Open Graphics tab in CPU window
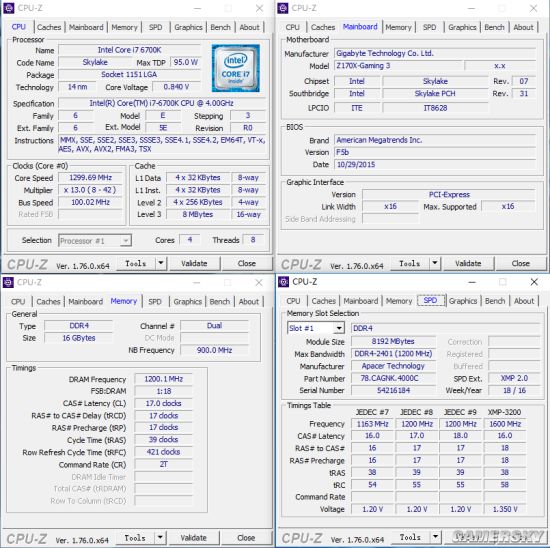 pos(188,27)
